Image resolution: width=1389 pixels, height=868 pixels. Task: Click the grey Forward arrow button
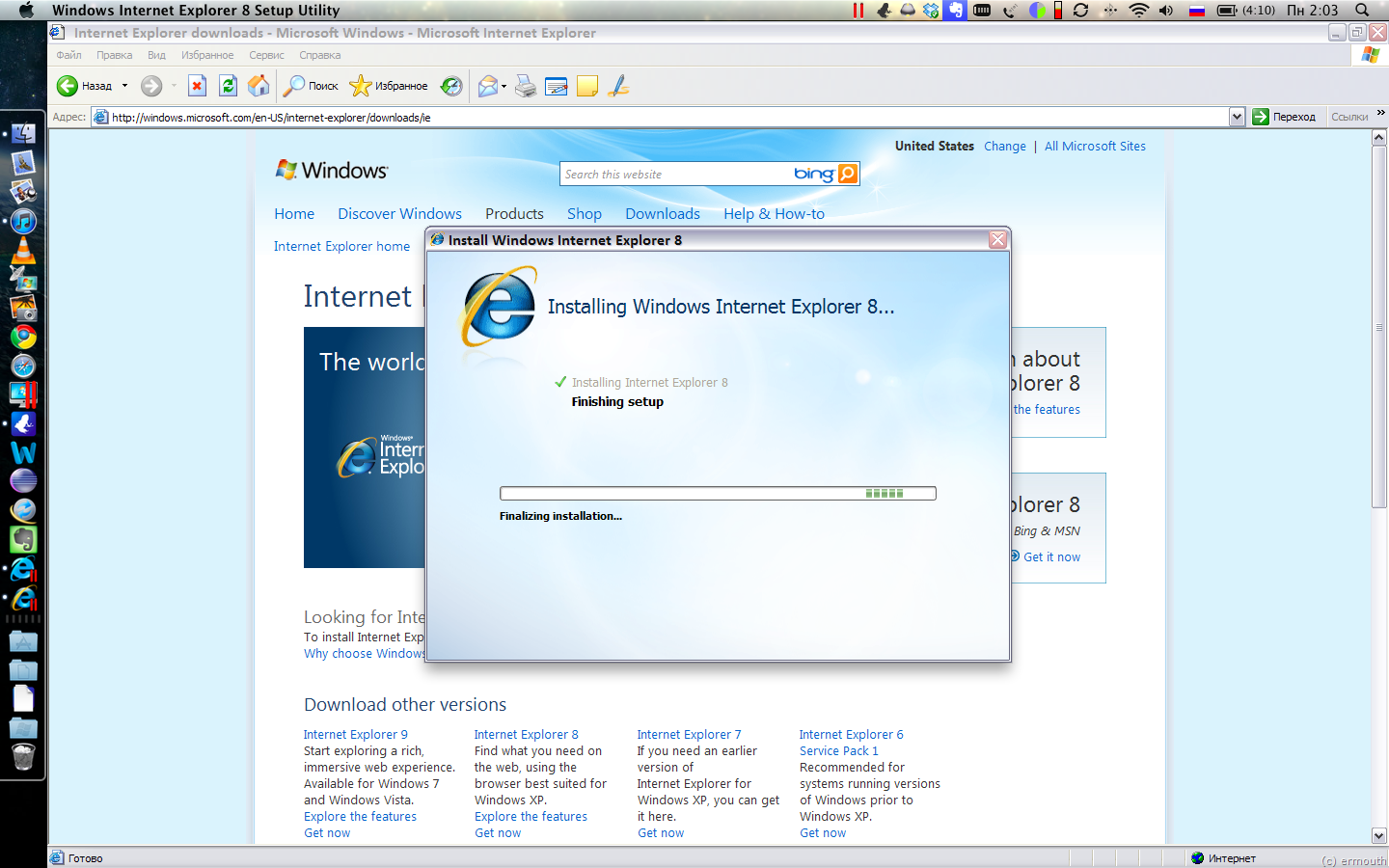[x=151, y=86]
